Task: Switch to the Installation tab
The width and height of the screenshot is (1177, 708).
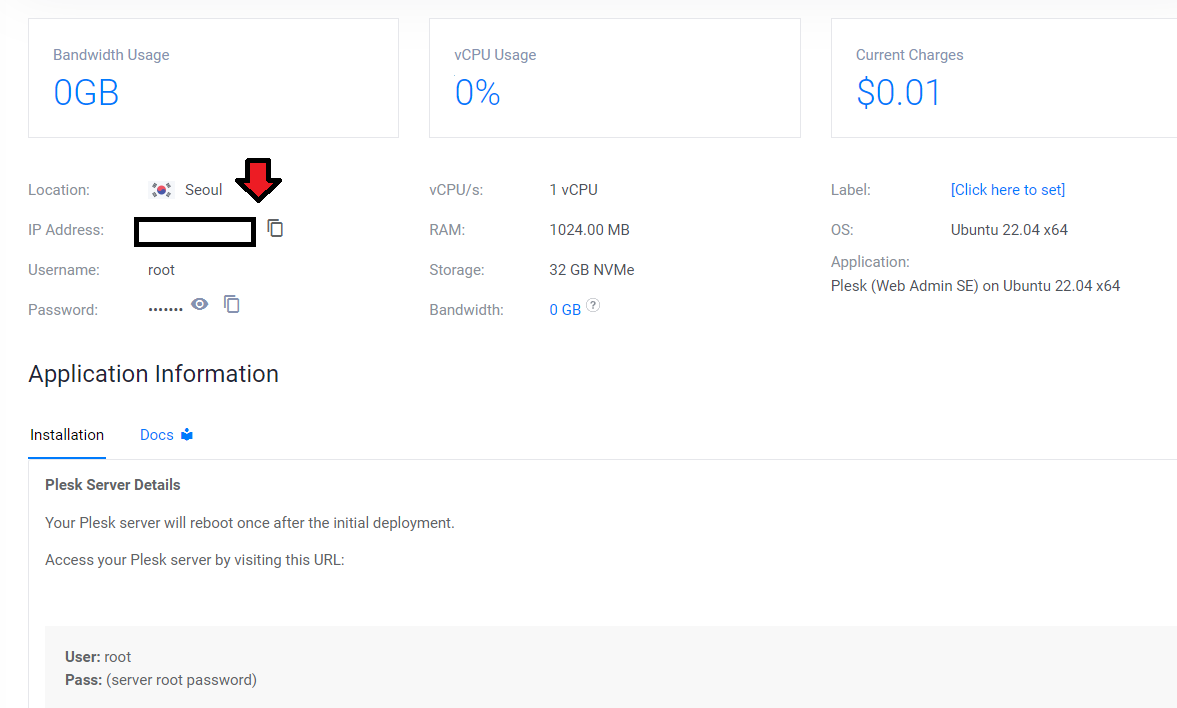Action: pyautogui.click(x=67, y=435)
